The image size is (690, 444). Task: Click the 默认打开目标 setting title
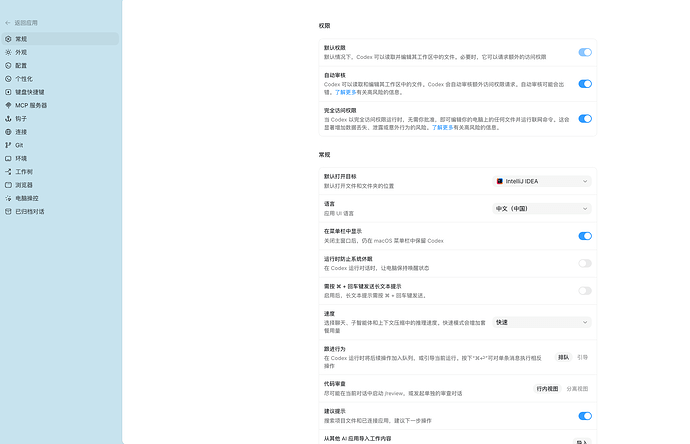[340, 176]
